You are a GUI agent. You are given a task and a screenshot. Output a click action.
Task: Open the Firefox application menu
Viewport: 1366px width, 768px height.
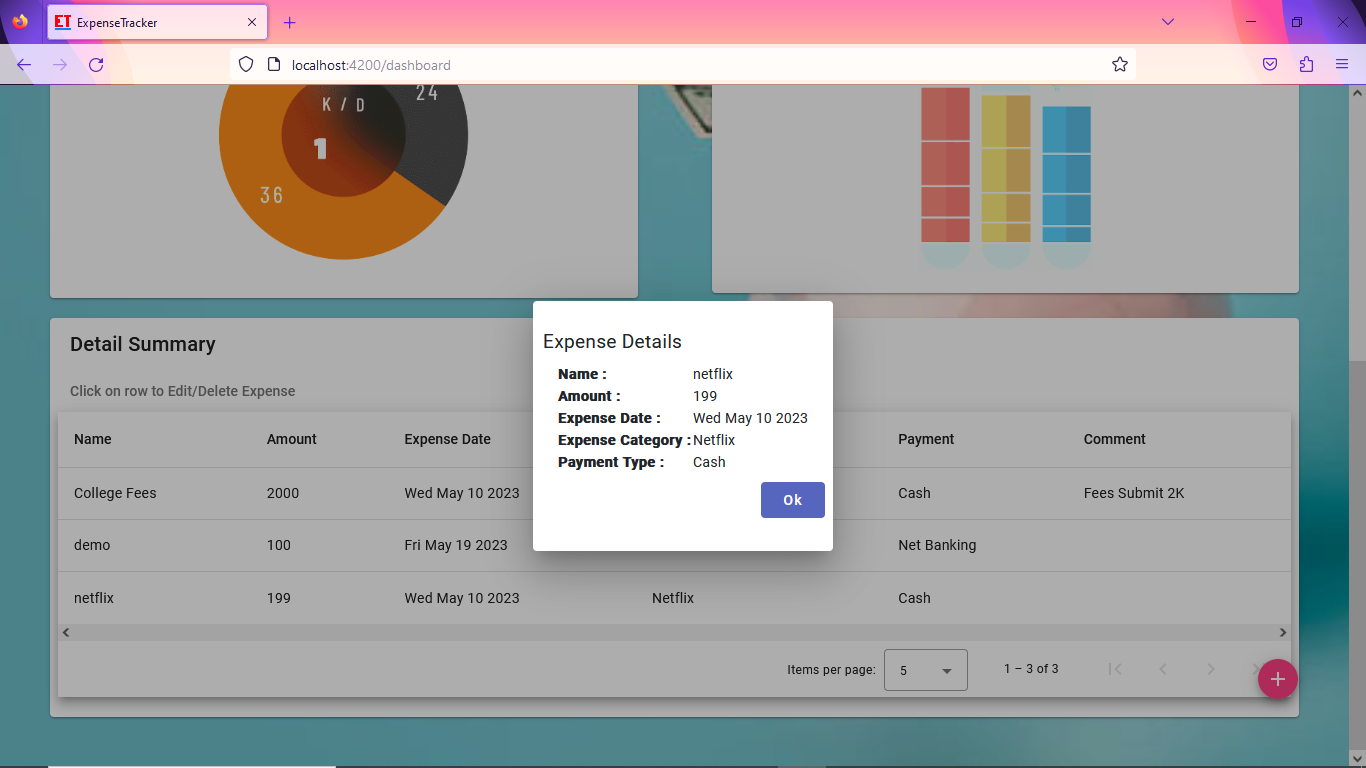[x=1342, y=64]
